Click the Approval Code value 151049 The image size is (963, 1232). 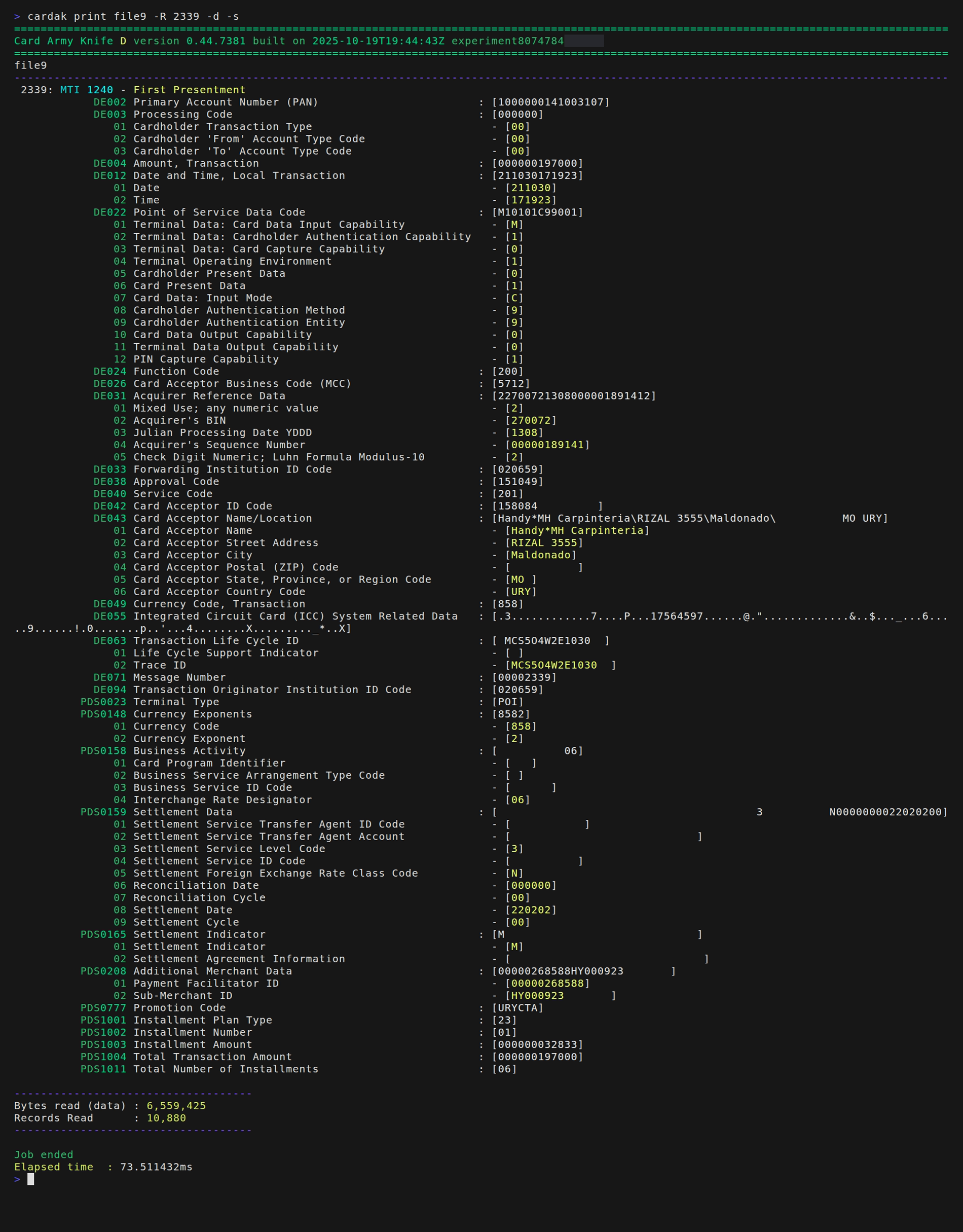pos(517,482)
